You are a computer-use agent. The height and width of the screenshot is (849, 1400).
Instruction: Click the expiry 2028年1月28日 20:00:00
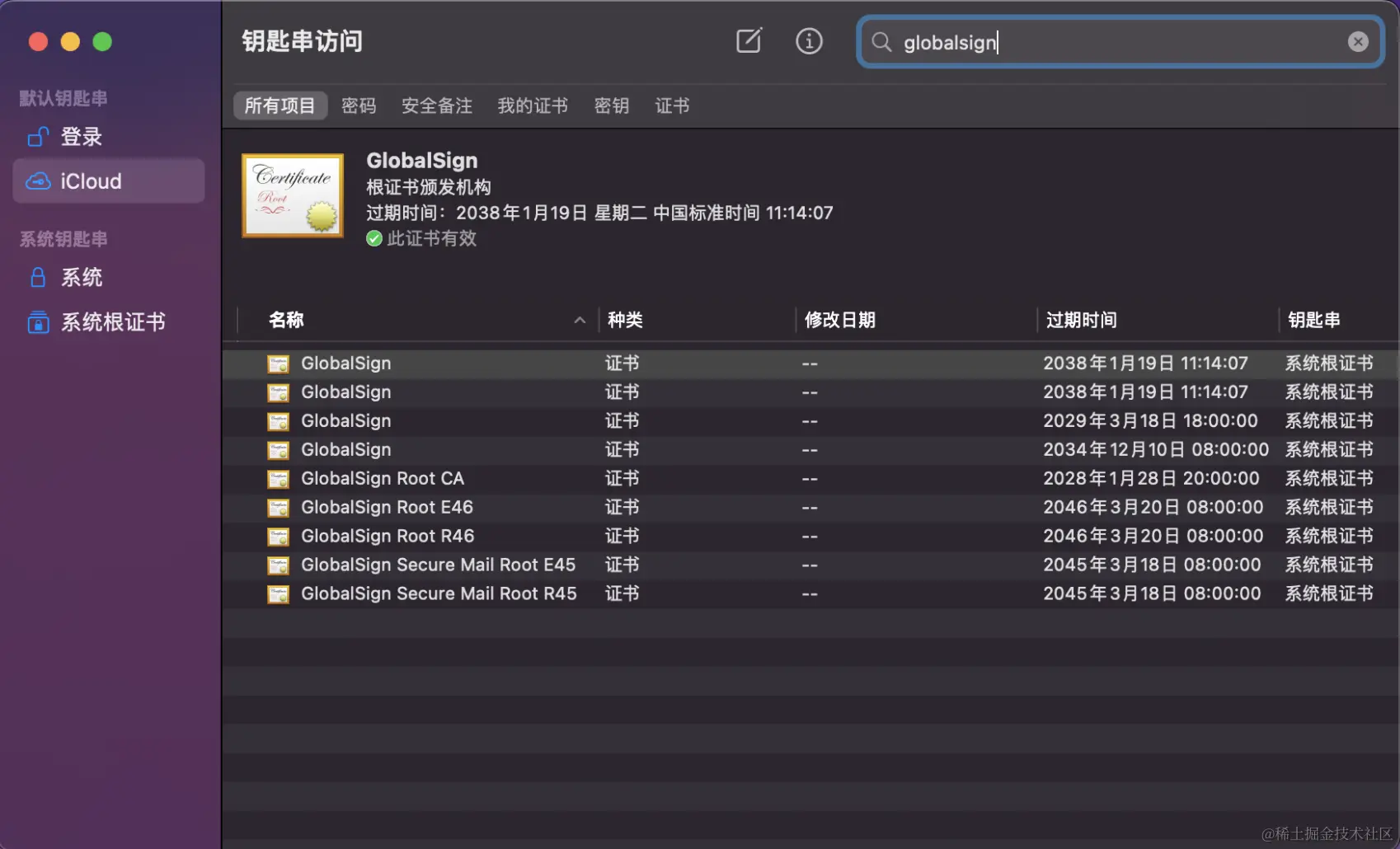click(1151, 479)
